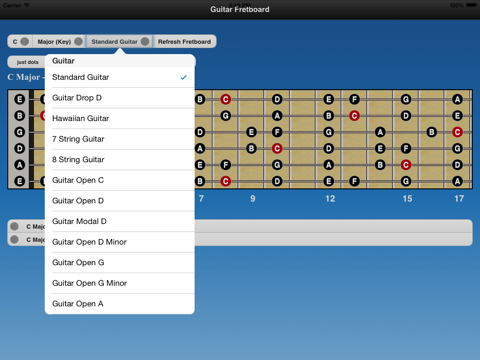This screenshot has height=360, width=480.
Task: Click the red C note at 15th fret A string
Action: click(x=406, y=165)
